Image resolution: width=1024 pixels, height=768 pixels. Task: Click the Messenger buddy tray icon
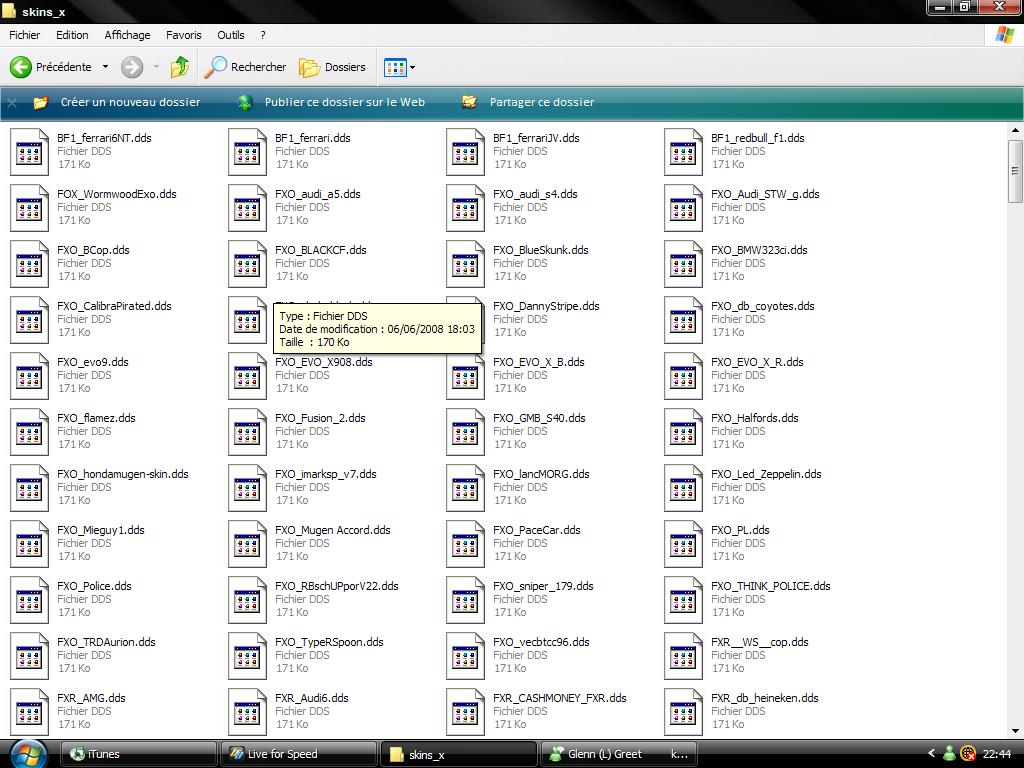950,754
